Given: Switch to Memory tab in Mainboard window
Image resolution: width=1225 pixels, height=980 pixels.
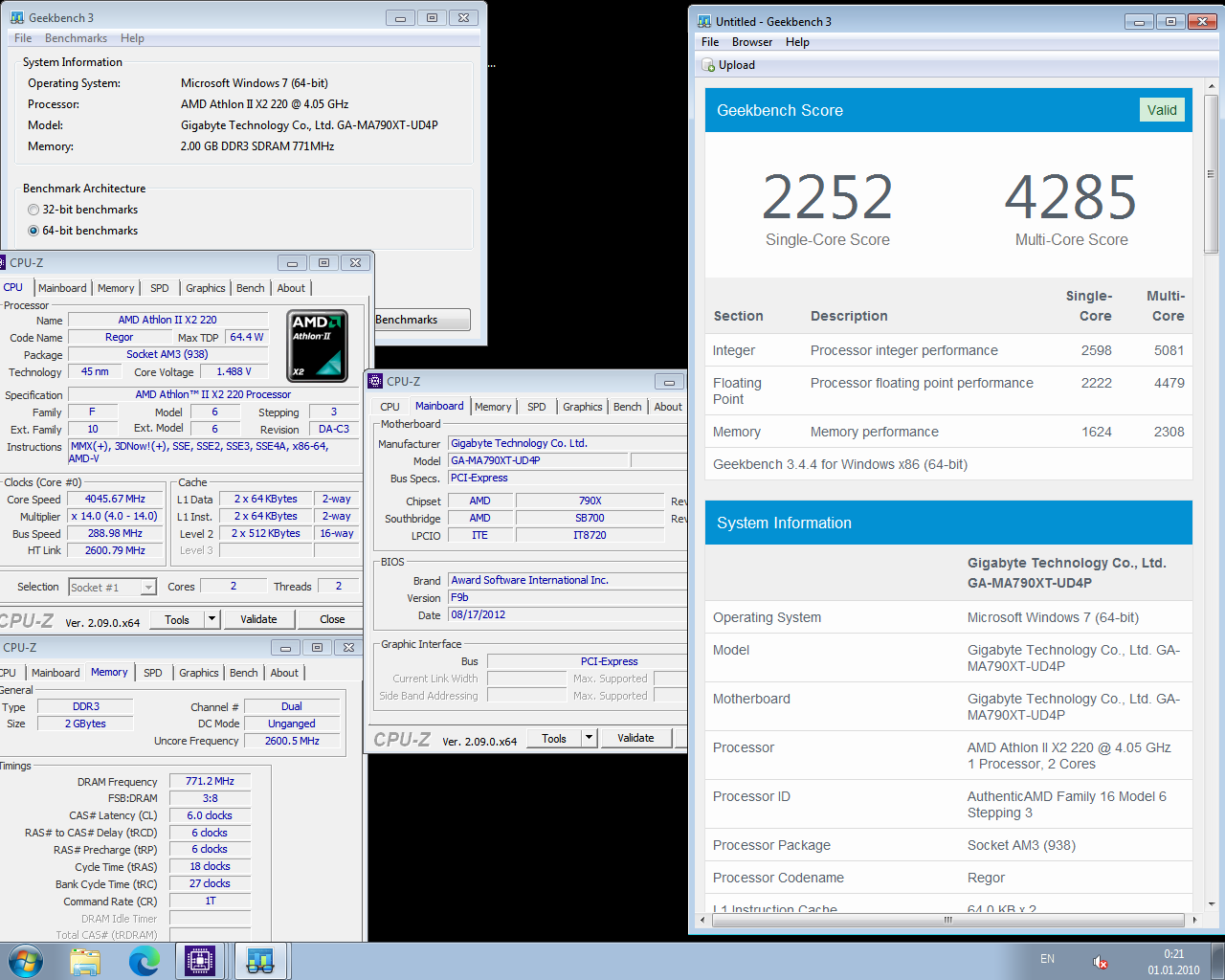Looking at the screenshot, I should (493, 407).
